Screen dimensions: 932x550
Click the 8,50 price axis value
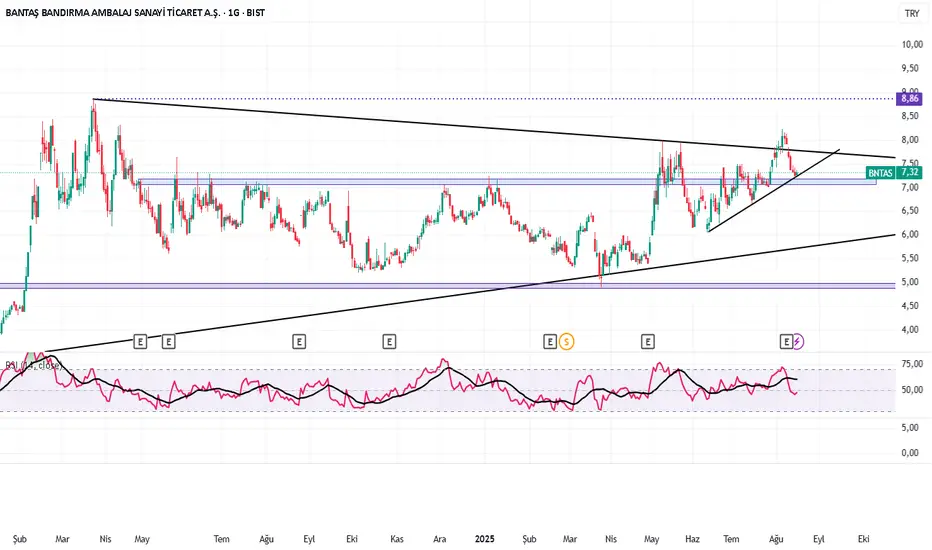912,116
